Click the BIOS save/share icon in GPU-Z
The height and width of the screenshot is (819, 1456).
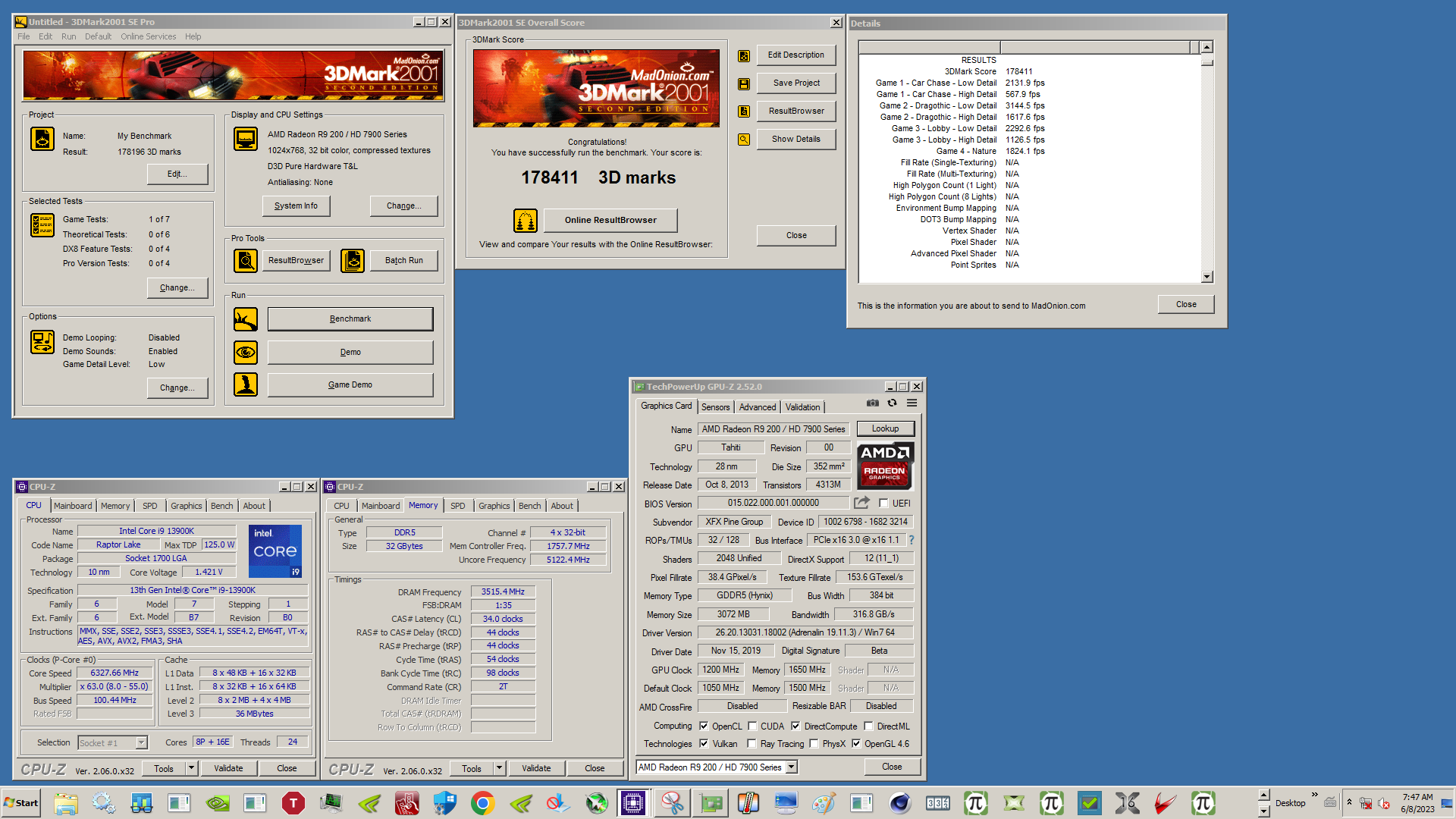[x=861, y=503]
